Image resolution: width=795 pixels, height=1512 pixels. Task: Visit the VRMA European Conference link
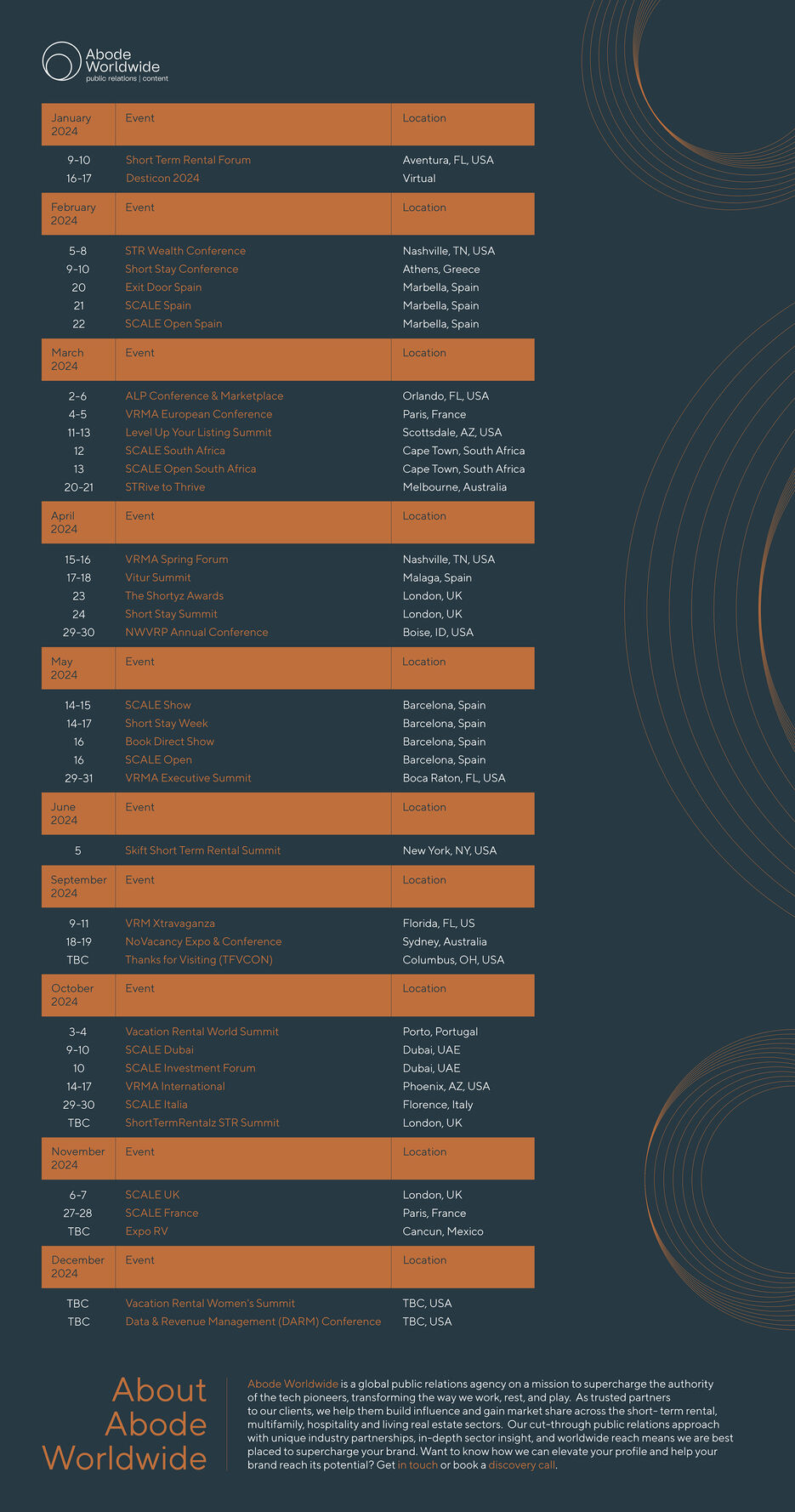pyautogui.click(x=199, y=415)
